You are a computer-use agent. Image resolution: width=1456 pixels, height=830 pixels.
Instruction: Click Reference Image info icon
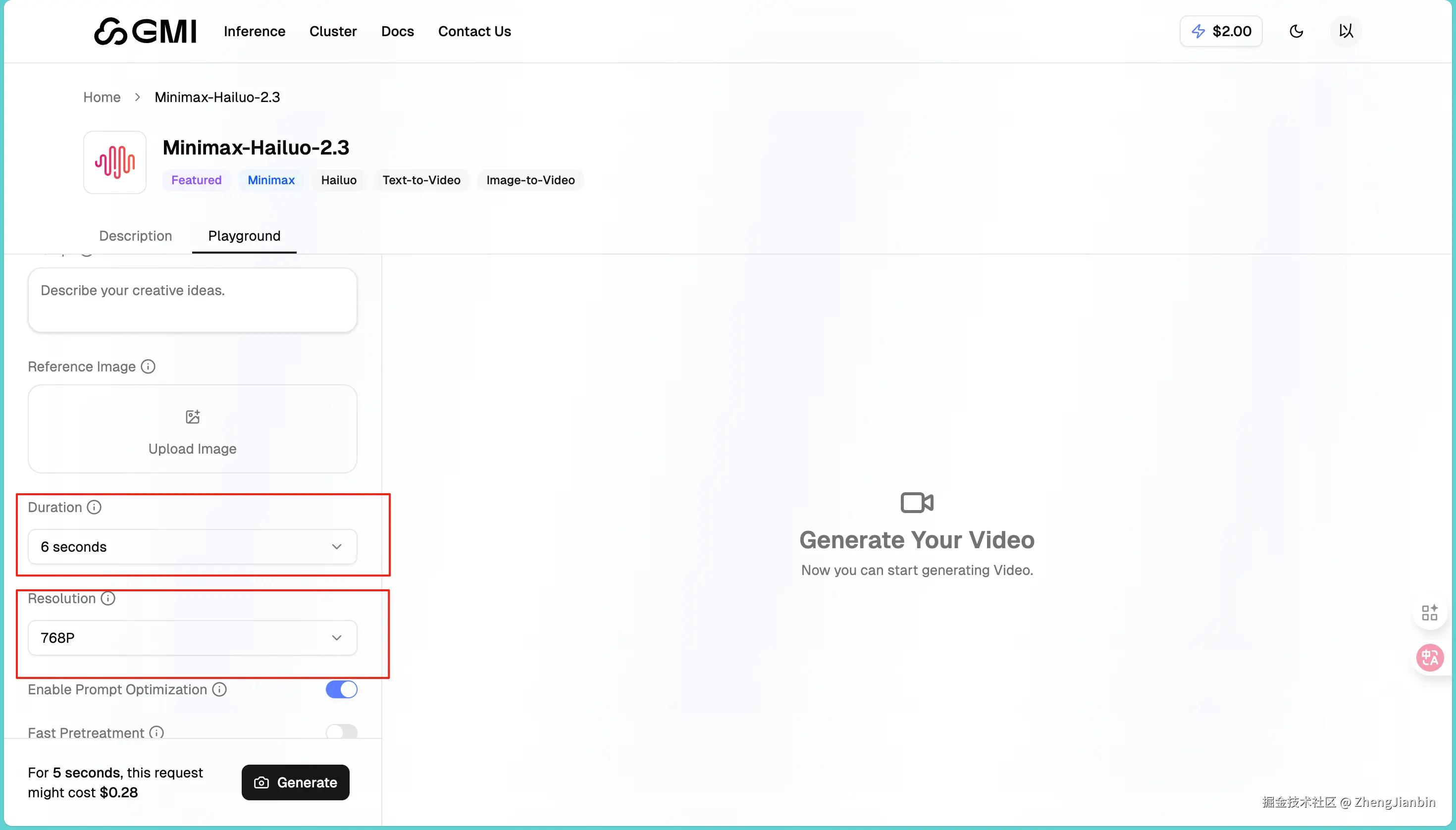(148, 366)
